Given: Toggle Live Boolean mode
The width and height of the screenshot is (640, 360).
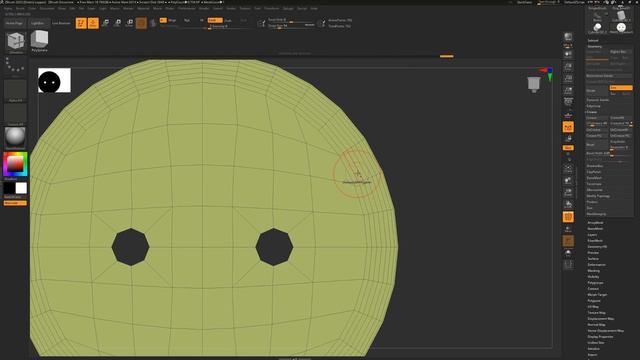Looking at the screenshot, I should (61, 23).
